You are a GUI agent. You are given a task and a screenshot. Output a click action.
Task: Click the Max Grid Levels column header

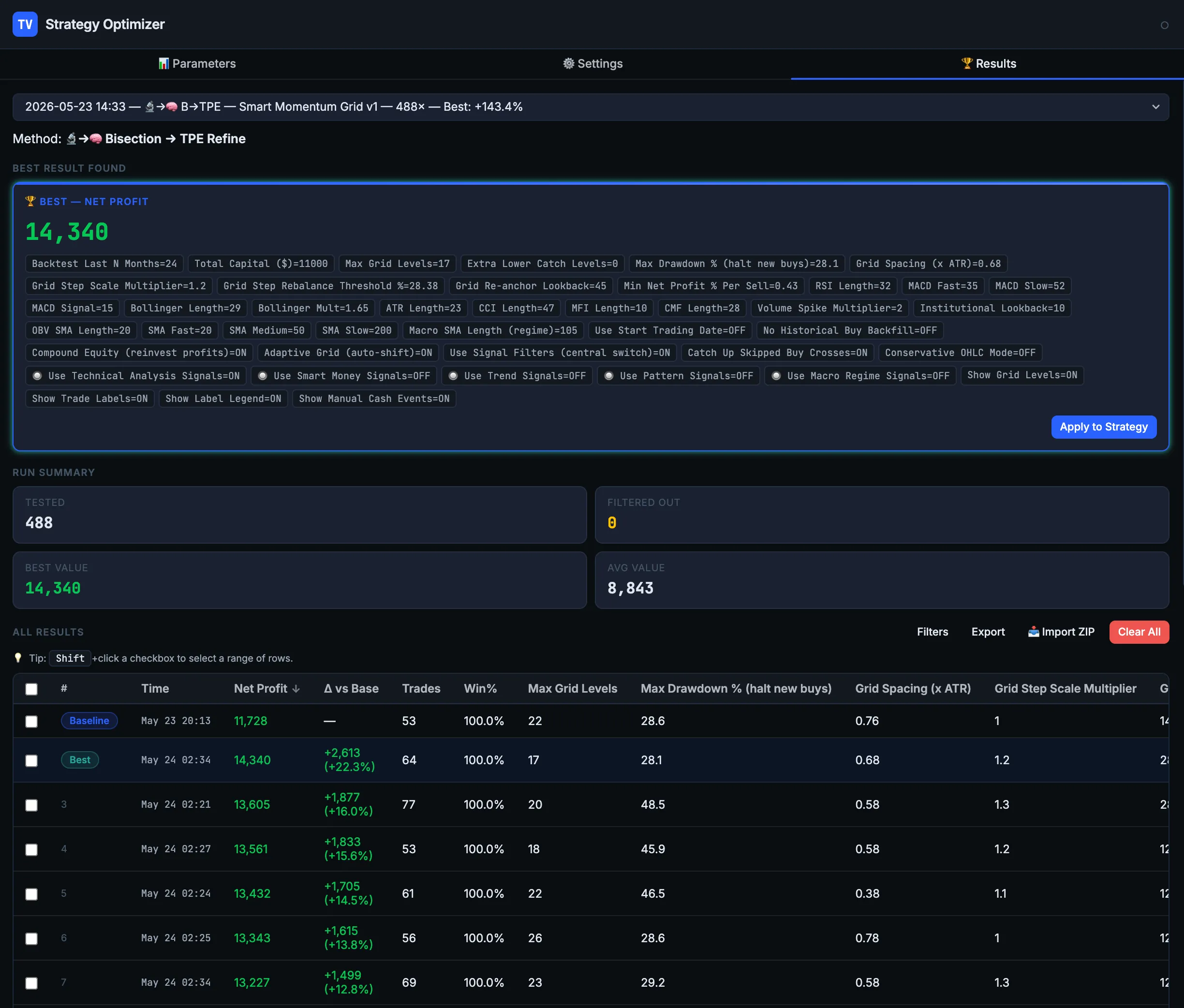tap(572, 689)
